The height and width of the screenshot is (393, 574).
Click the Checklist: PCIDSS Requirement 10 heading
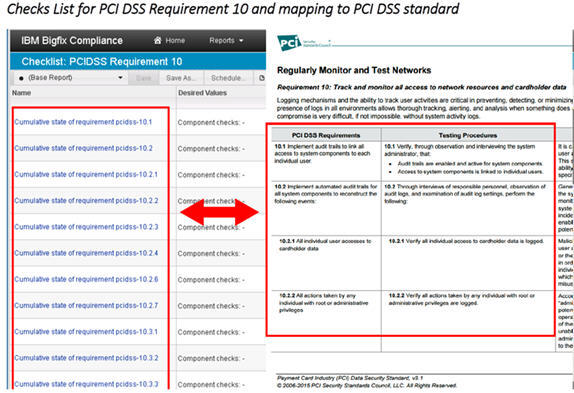102,61
